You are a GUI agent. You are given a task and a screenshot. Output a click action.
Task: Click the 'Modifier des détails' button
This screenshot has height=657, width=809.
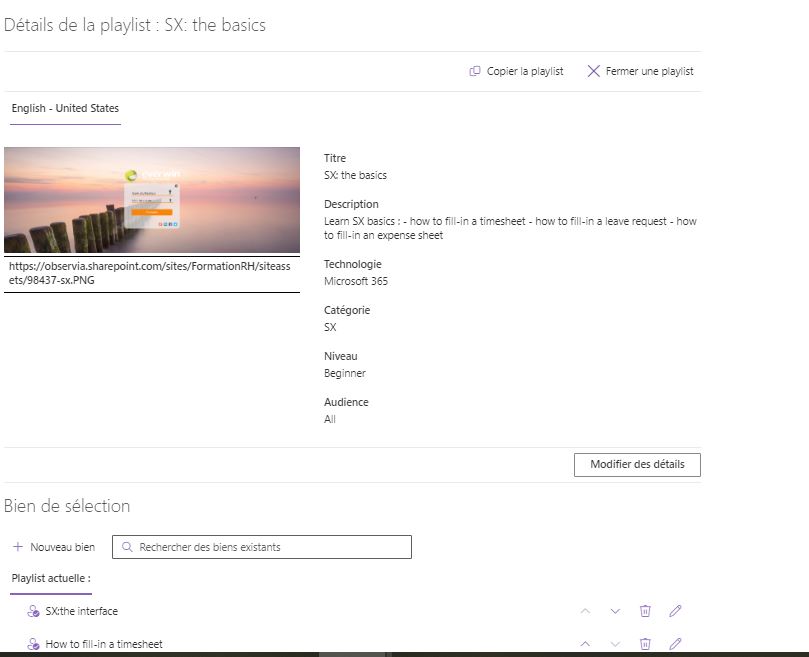coord(637,464)
